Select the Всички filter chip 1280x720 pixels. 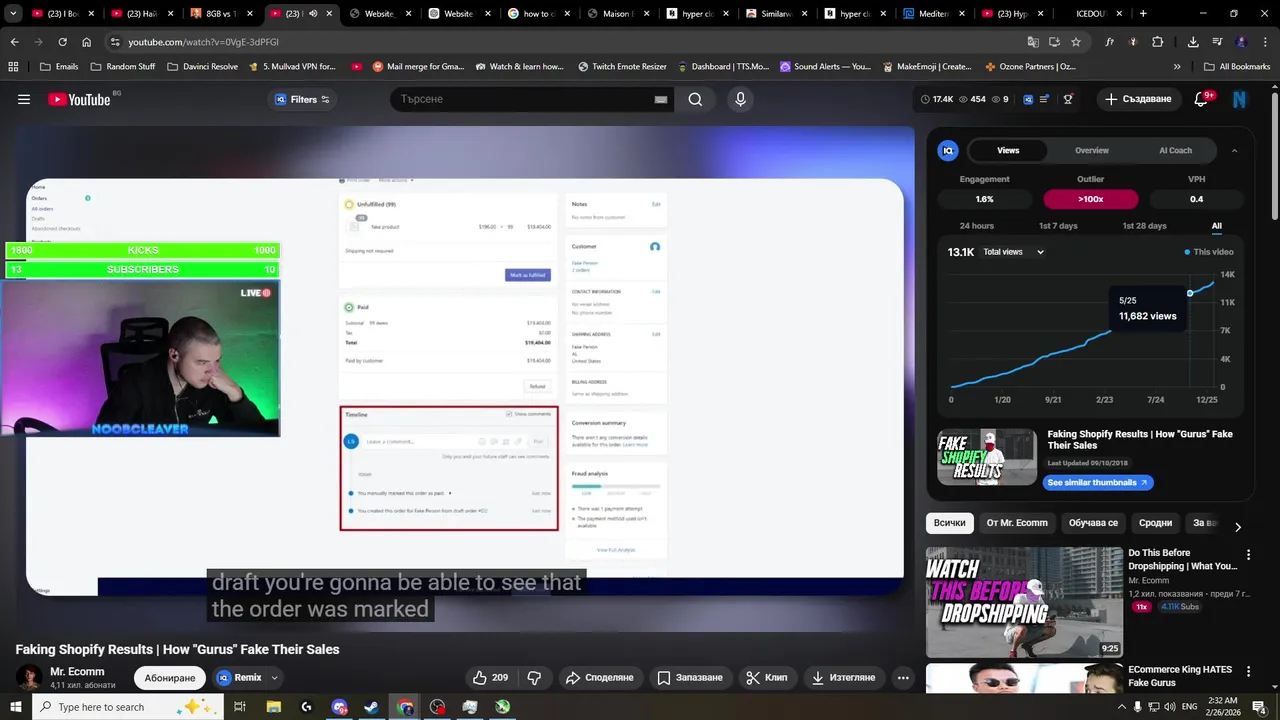click(x=949, y=523)
